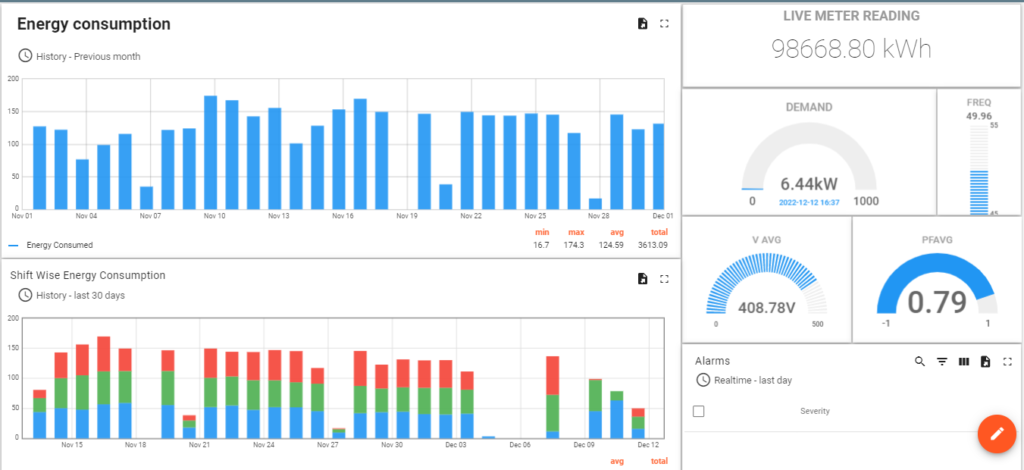1024x470 pixels.
Task: Click the max value 174.3 in legend
Action: tap(574, 245)
